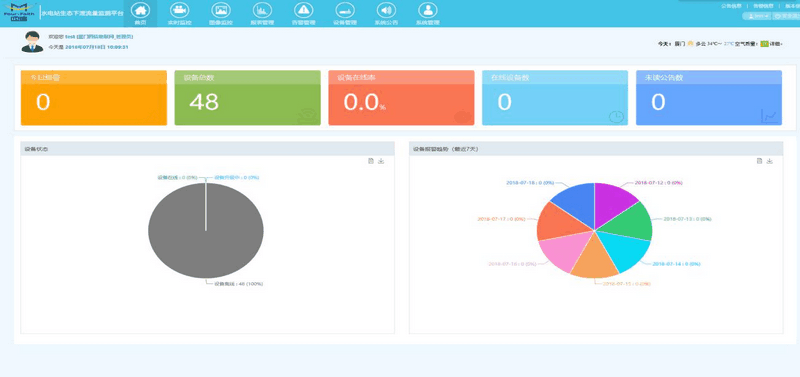The height and width of the screenshot is (377, 800).
Task: Click the orange today's alarms card
Action: 94,97
